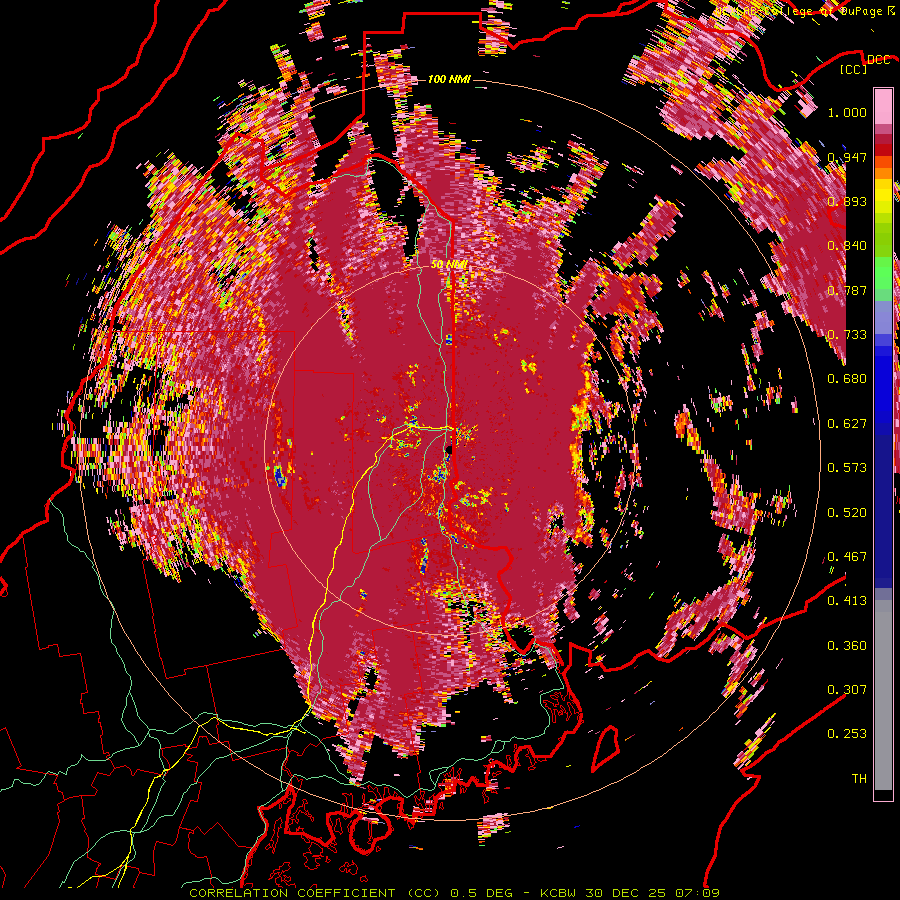Click the TH label on the scale

(x=859, y=779)
